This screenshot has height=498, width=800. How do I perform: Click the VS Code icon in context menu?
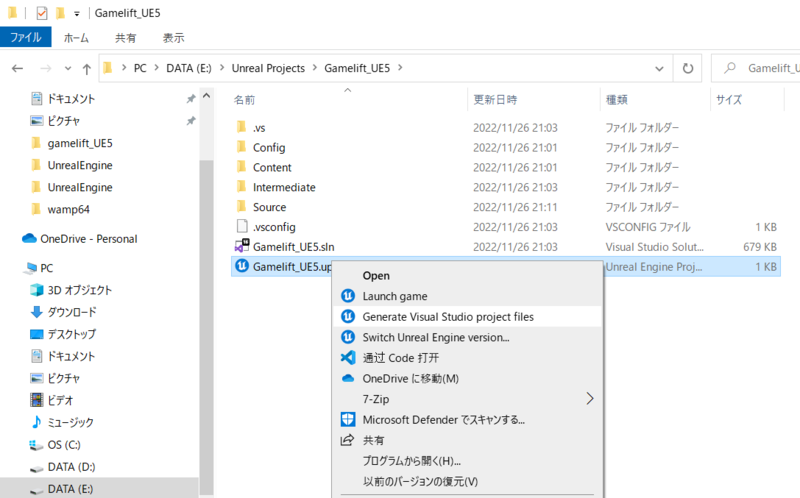click(x=348, y=358)
